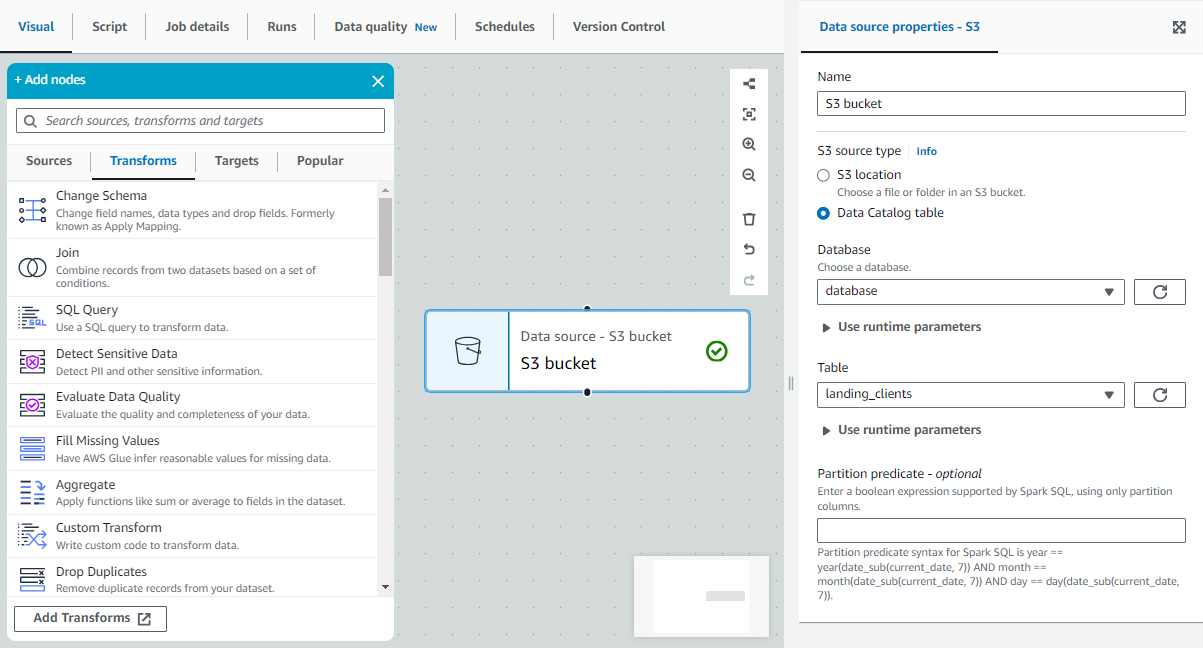Click the transforms list scrollbar thumb

[385, 235]
